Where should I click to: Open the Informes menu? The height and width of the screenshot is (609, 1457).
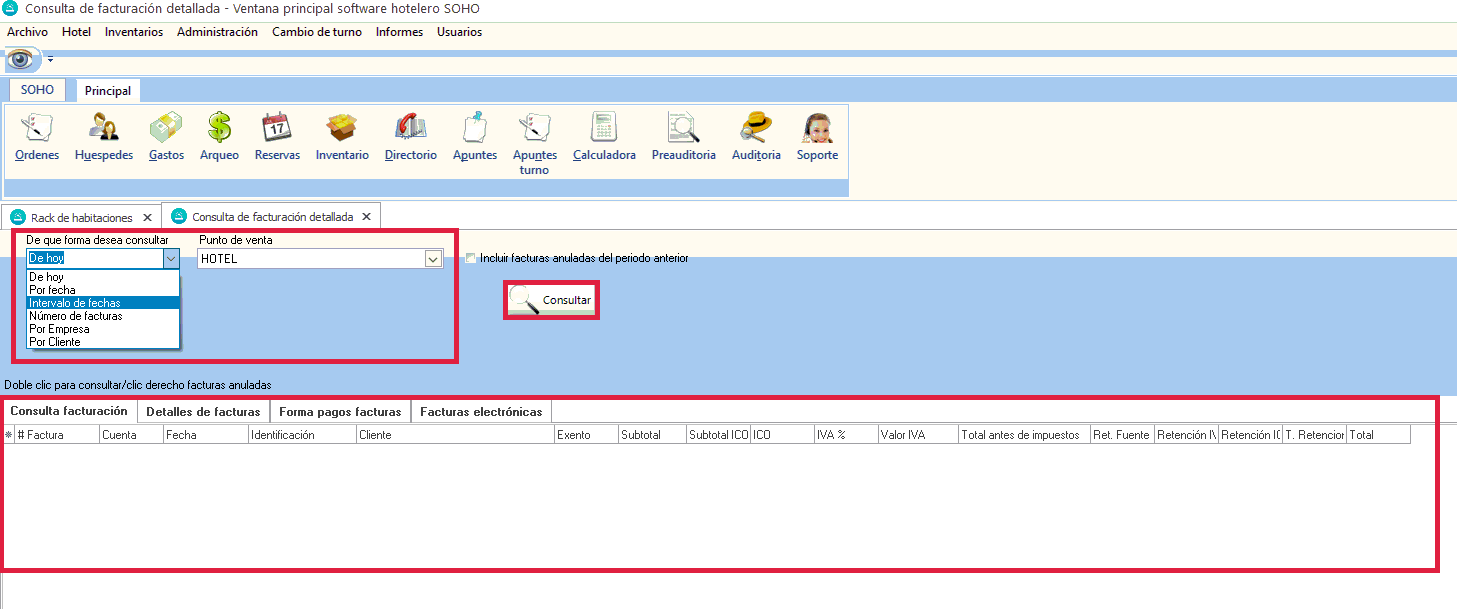[399, 32]
